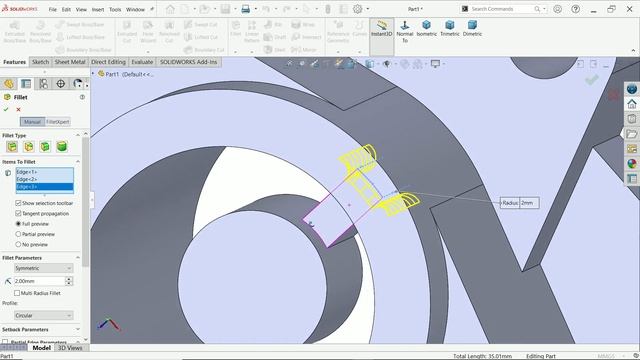
Task: Choose constant size fillet type
Action: point(12,147)
